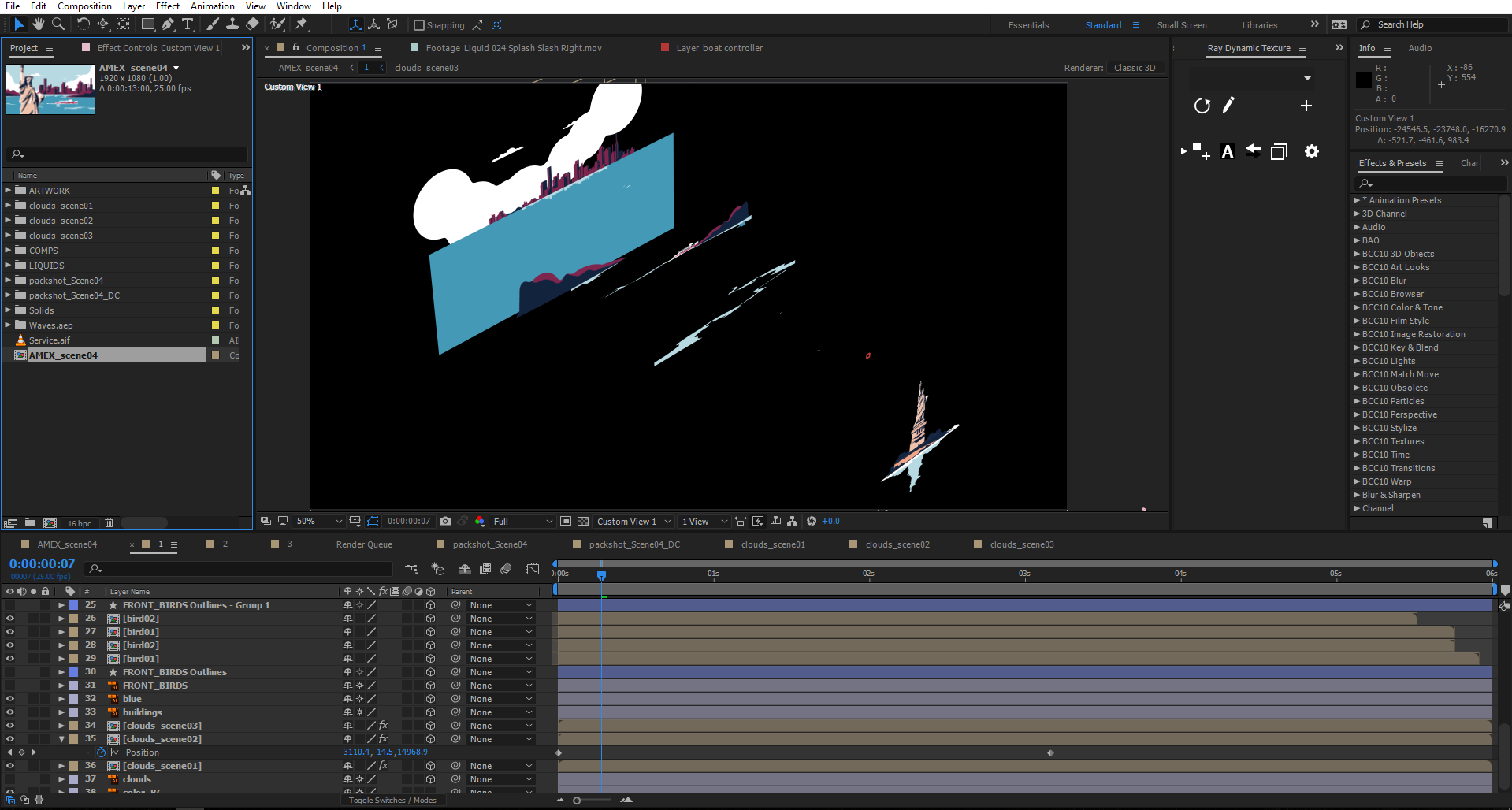
Task: Click the Composition Mini-Flowchart icon in timeline
Action: click(x=411, y=569)
